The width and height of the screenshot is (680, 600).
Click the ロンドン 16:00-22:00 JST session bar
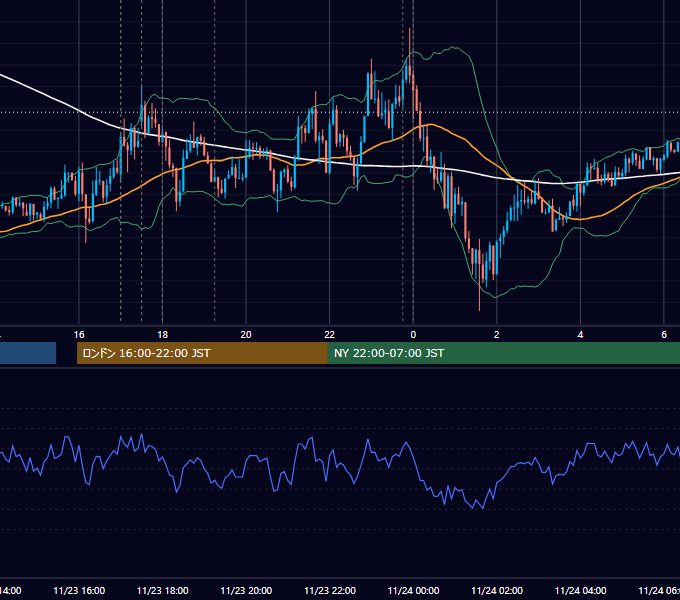point(202,353)
